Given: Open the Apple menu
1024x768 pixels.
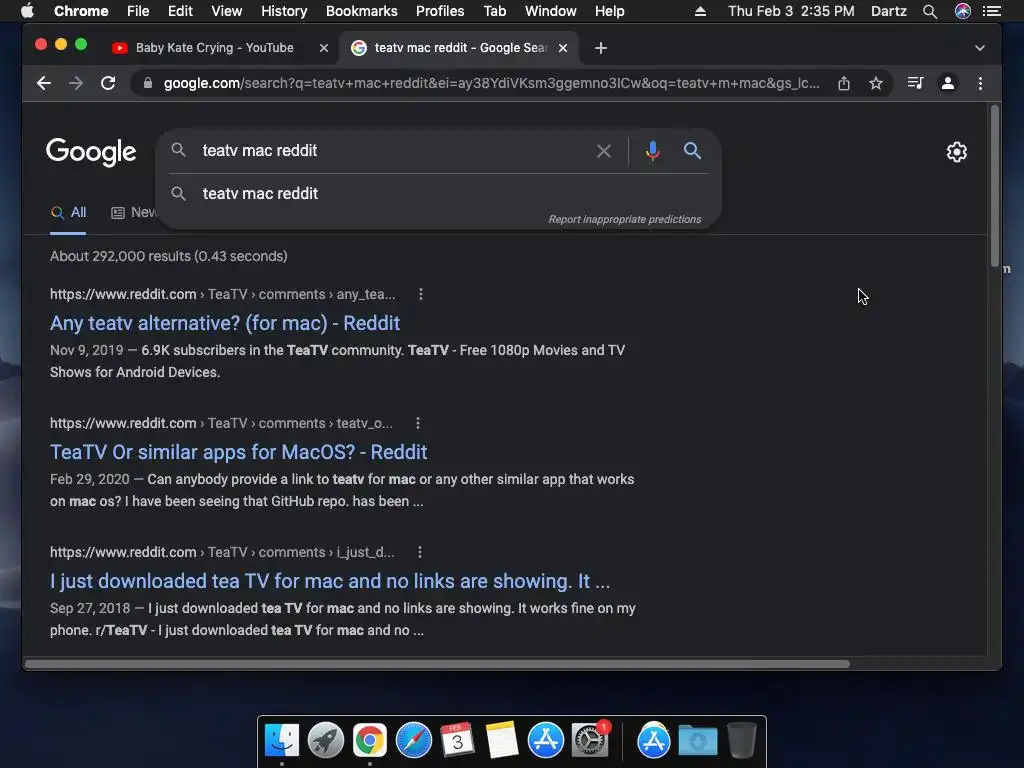Looking at the screenshot, I should (x=27, y=11).
